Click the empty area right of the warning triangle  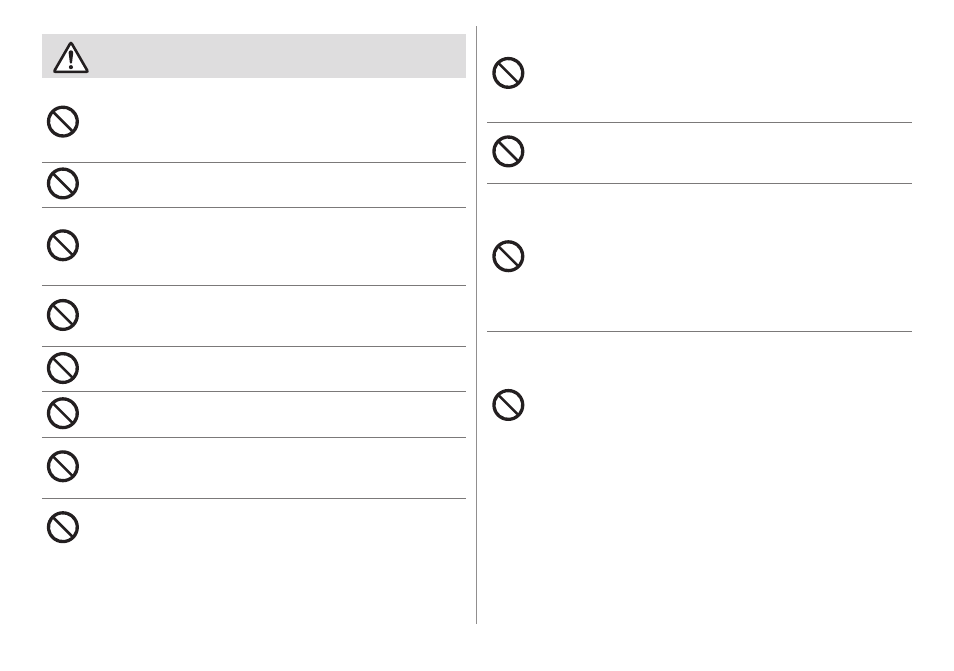click(x=278, y=56)
